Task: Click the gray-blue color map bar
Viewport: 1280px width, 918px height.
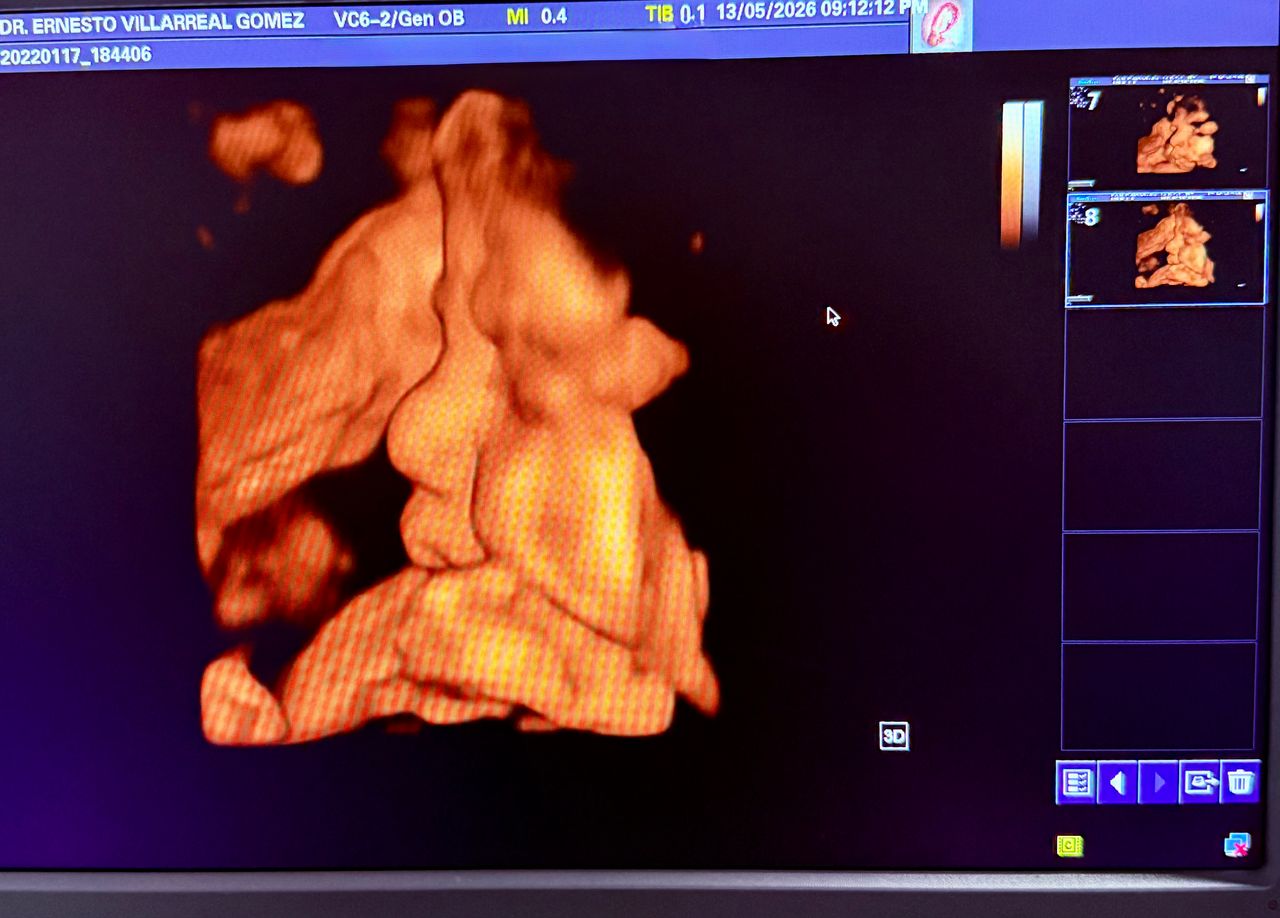Action: pos(1033,172)
